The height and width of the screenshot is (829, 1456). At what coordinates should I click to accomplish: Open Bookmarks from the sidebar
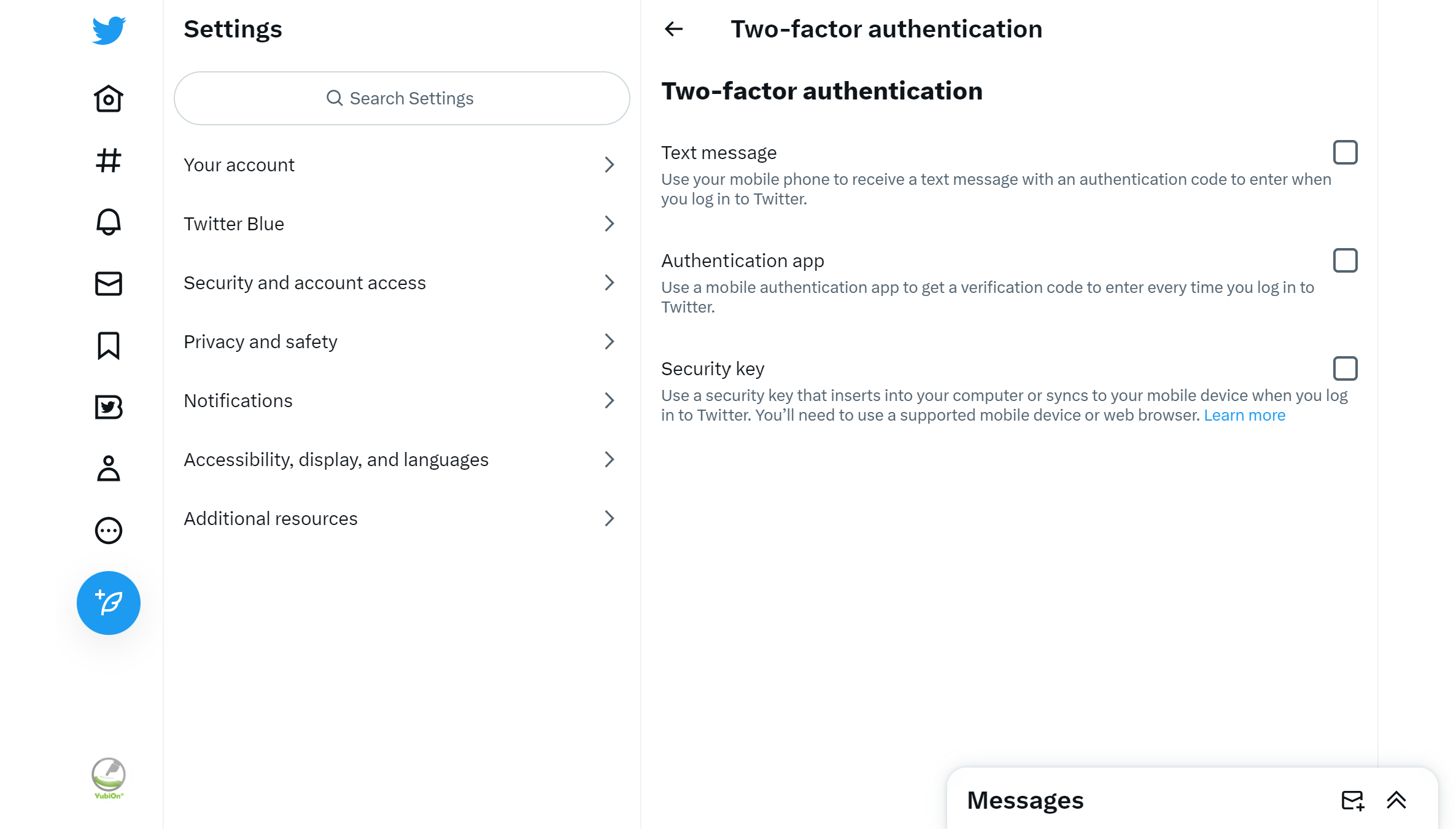pyautogui.click(x=109, y=346)
